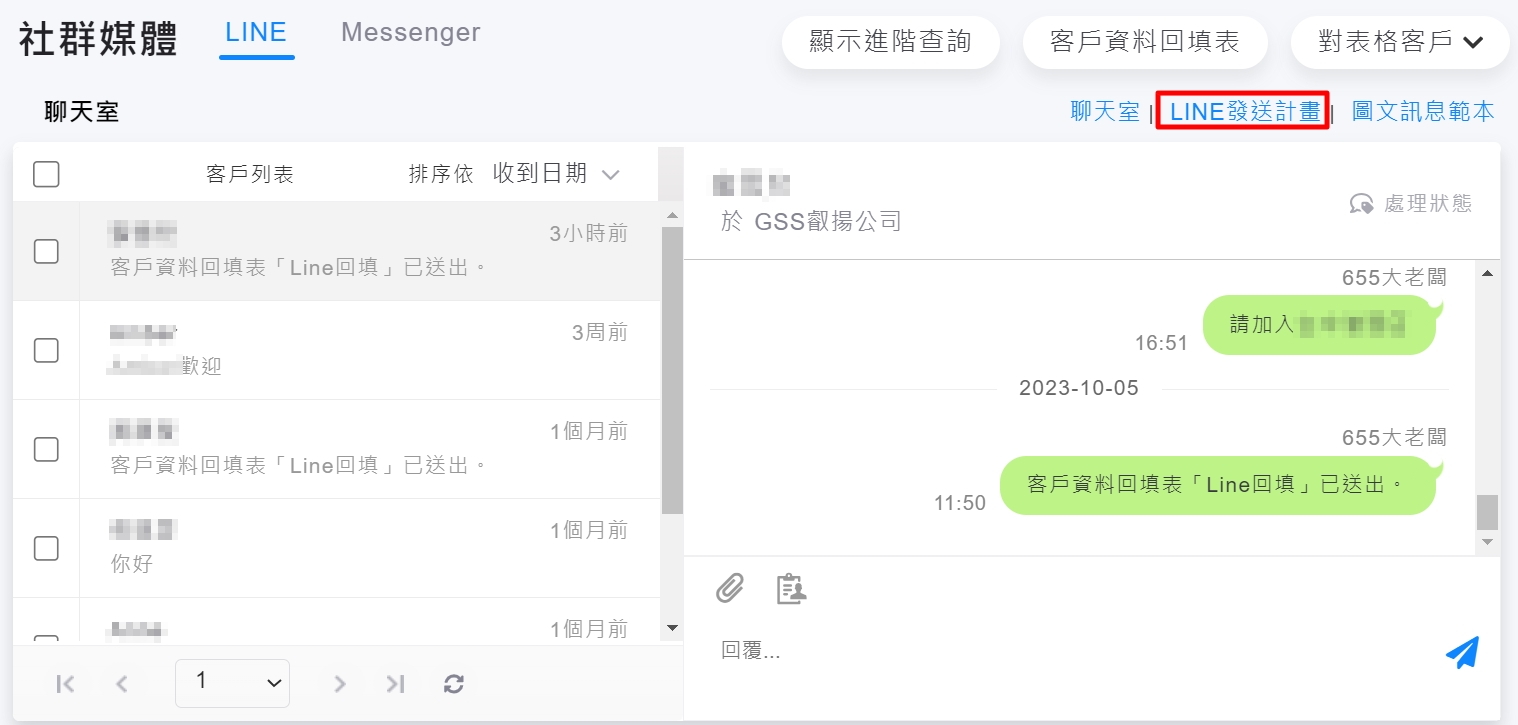Click the paperclip attachment icon

pos(730,589)
